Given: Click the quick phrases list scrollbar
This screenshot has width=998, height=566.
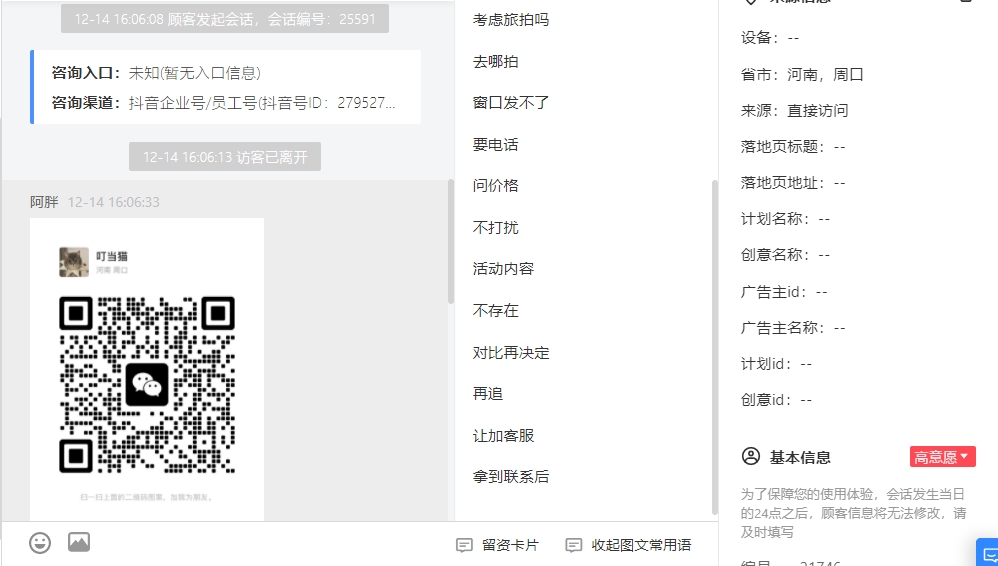Looking at the screenshot, I should click(x=714, y=347).
